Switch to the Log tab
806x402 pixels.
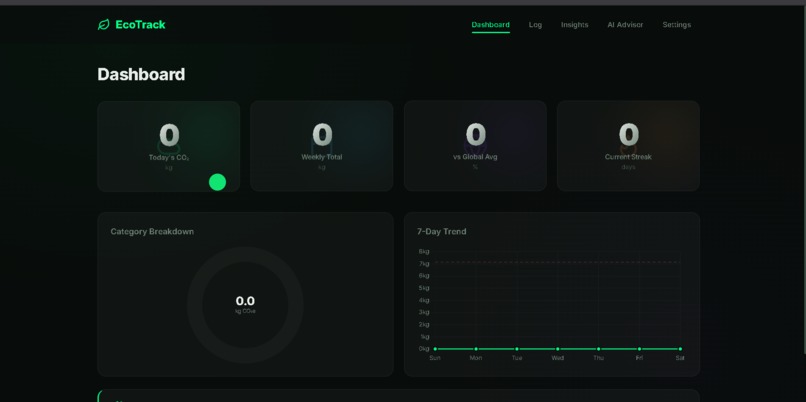(535, 25)
